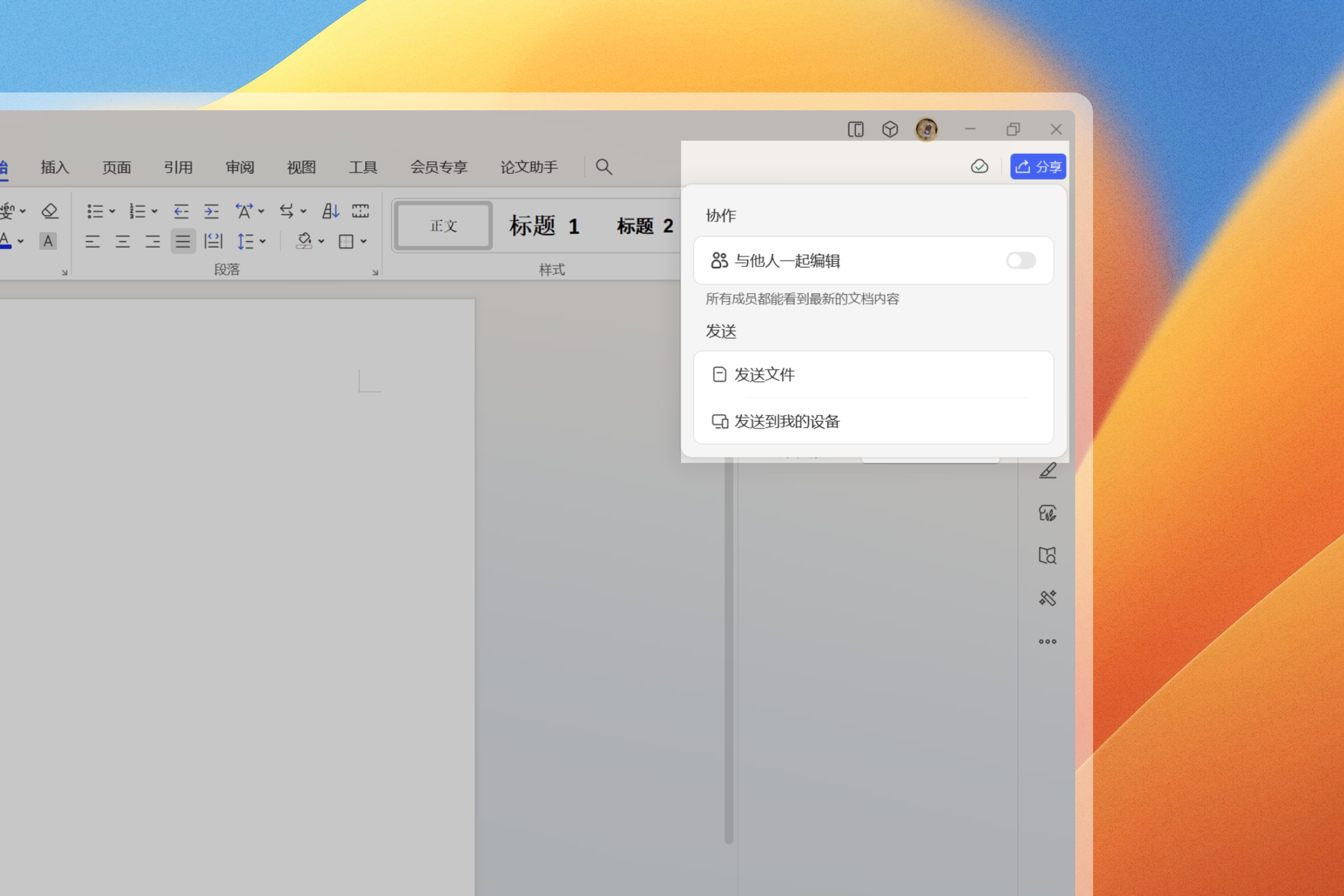The width and height of the screenshot is (1344, 896).
Task: Justify text on both sides
Action: [183, 241]
